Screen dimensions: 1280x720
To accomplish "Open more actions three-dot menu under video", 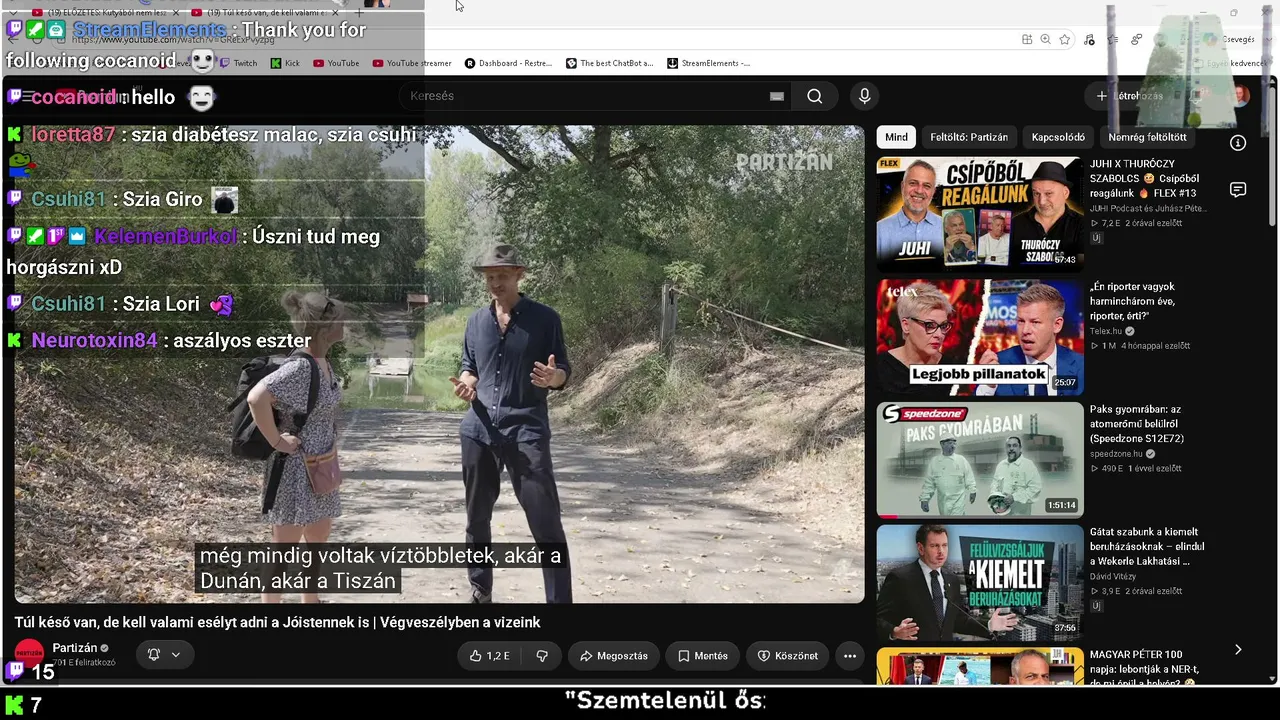I will (850, 656).
